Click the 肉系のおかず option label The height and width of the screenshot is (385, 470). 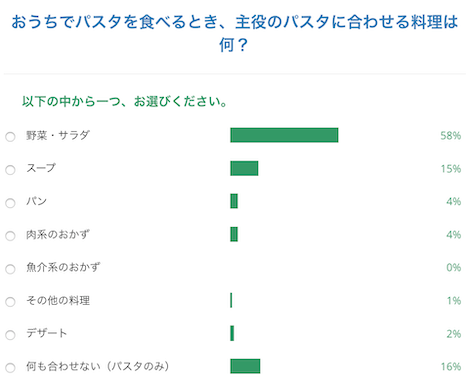tap(58, 234)
